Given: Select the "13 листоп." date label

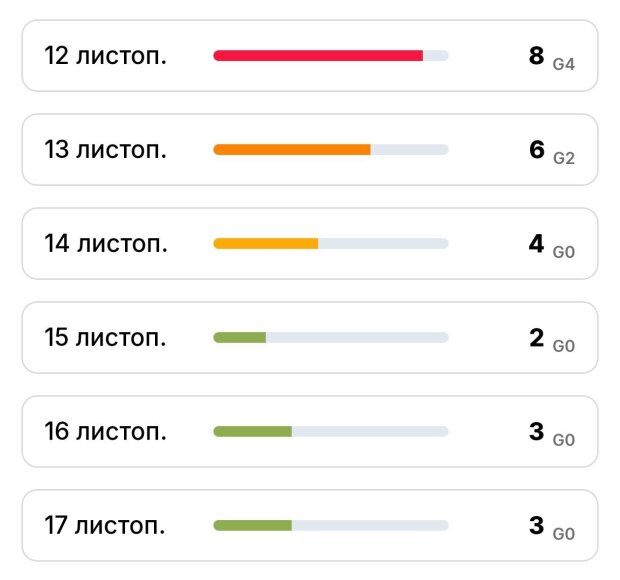Looking at the screenshot, I should [105, 149].
